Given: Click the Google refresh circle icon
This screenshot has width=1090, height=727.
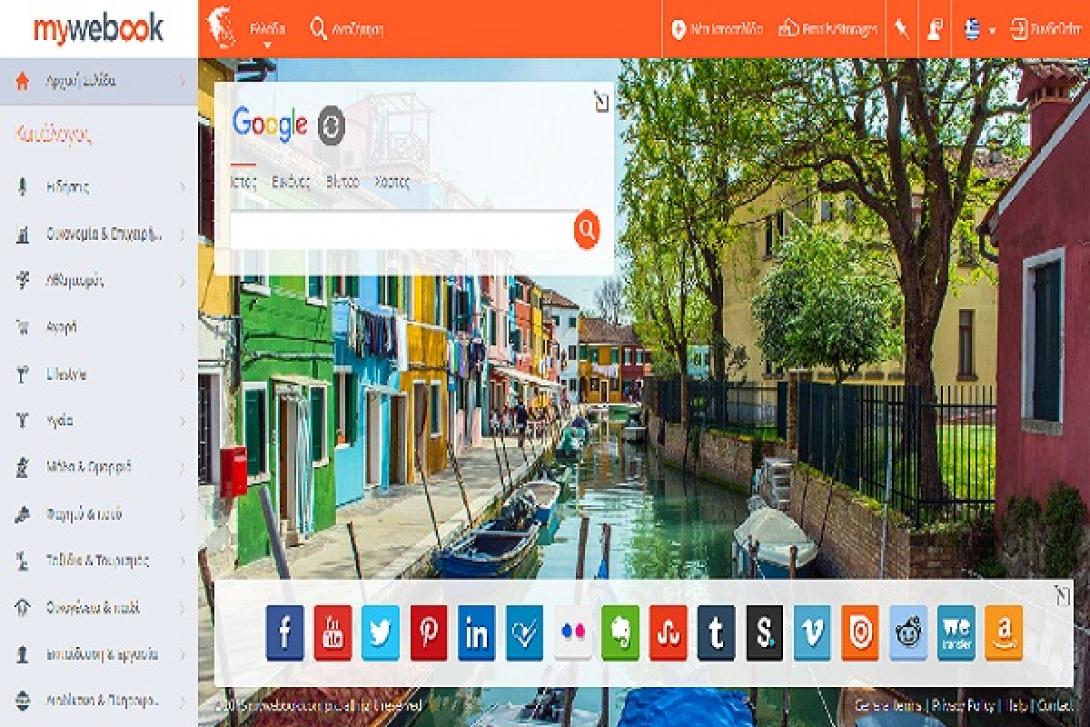Looking at the screenshot, I should pyautogui.click(x=331, y=125).
